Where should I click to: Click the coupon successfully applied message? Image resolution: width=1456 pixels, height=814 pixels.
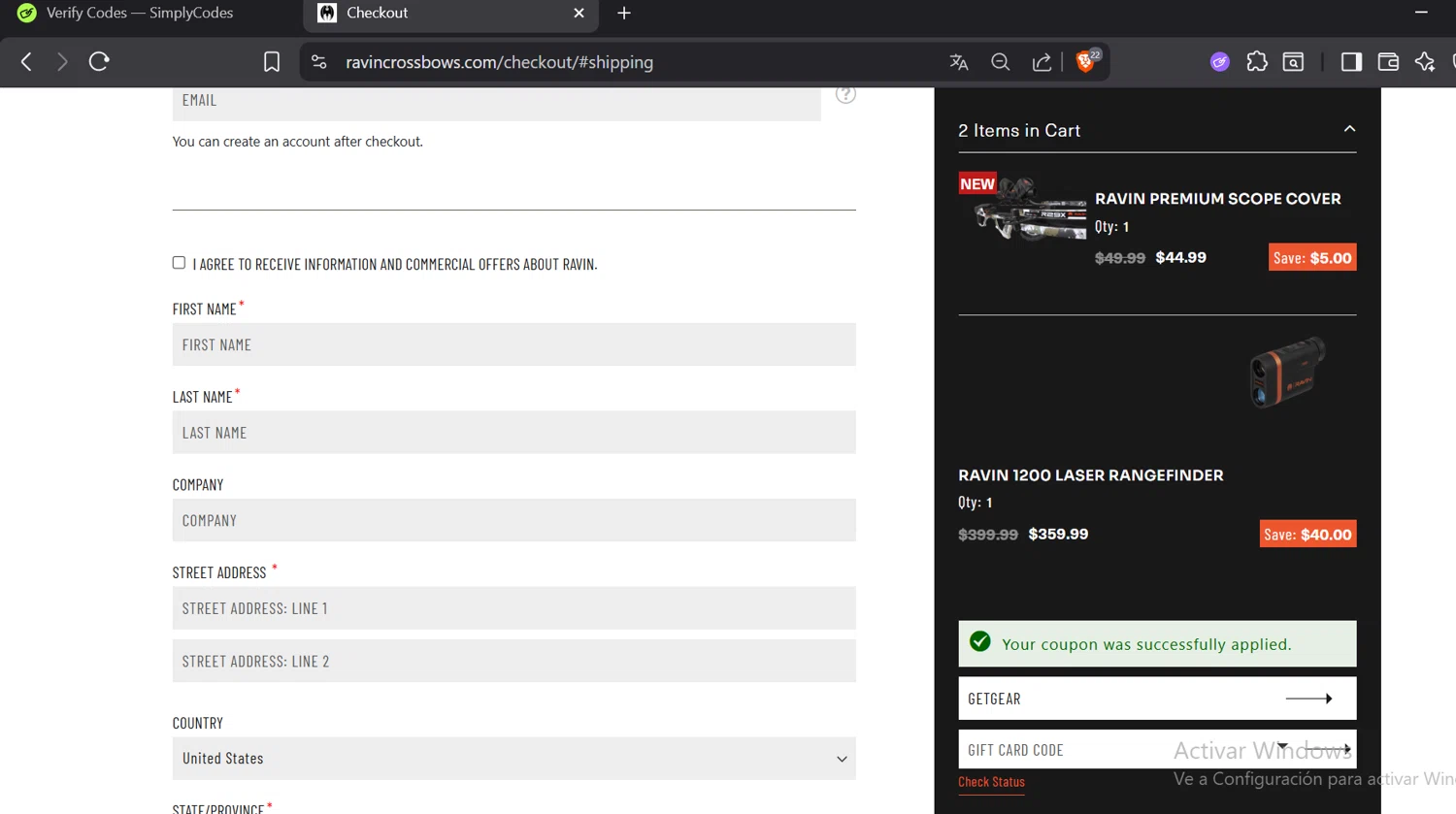(x=1146, y=644)
